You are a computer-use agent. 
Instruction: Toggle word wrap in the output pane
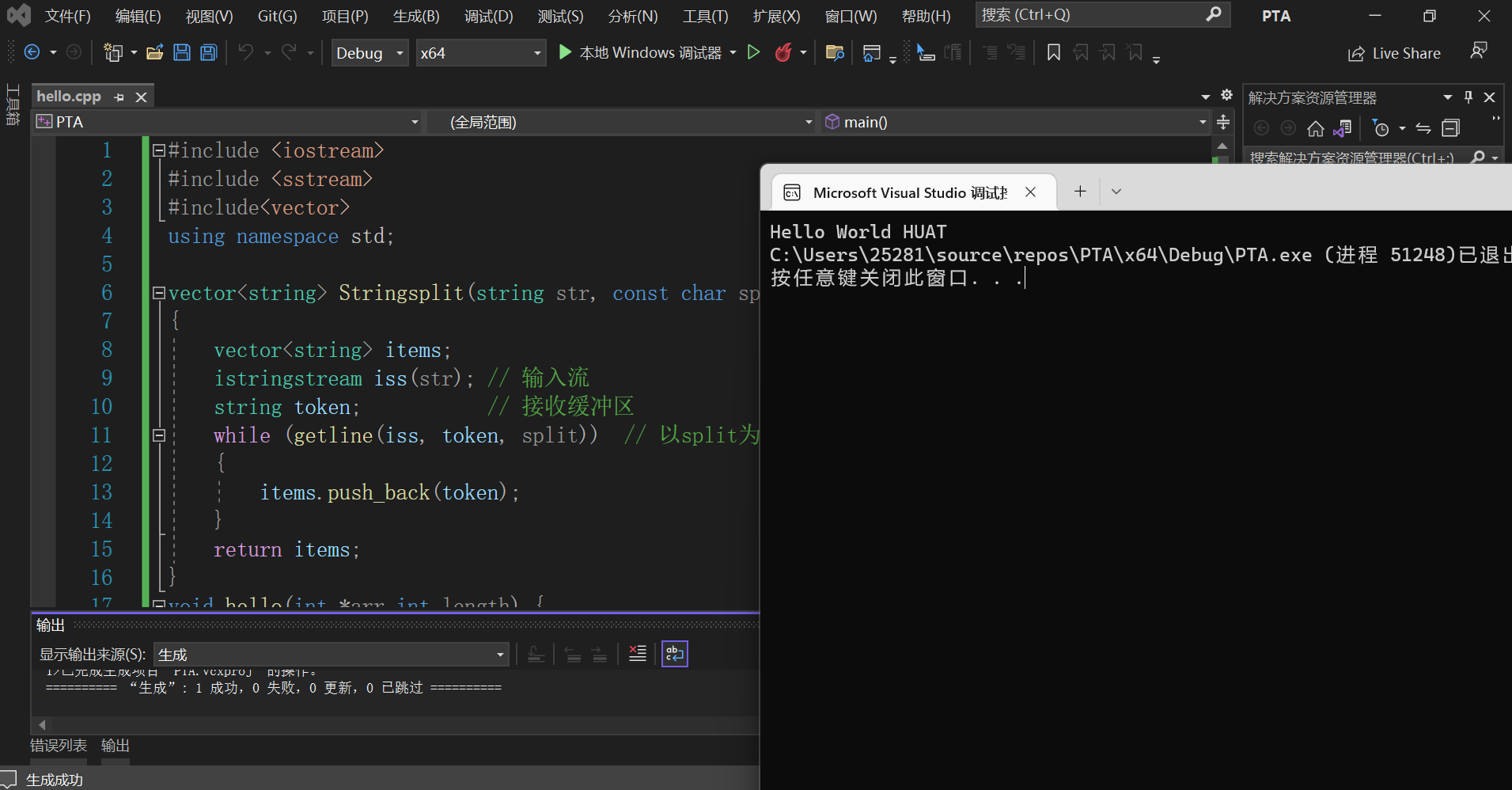(674, 654)
